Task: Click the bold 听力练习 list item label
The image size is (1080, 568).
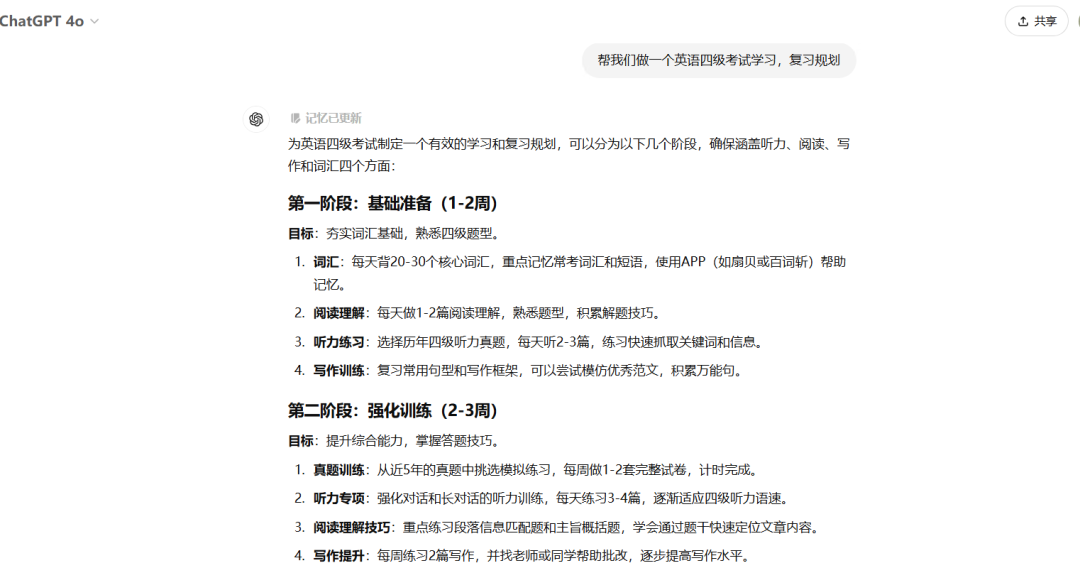Action: tap(338, 342)
